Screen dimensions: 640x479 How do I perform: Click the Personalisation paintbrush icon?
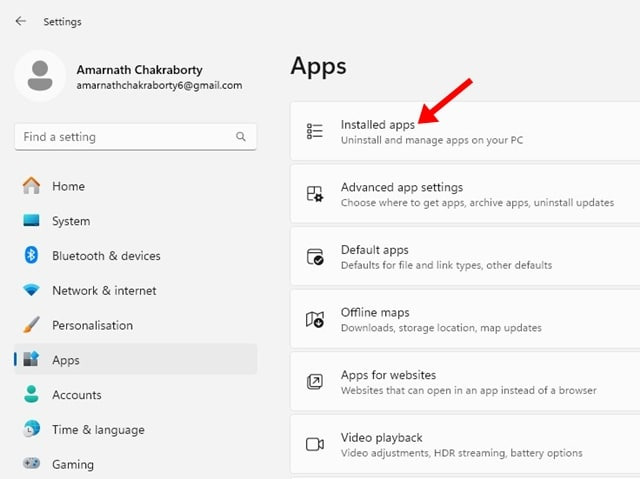[31, 325]
